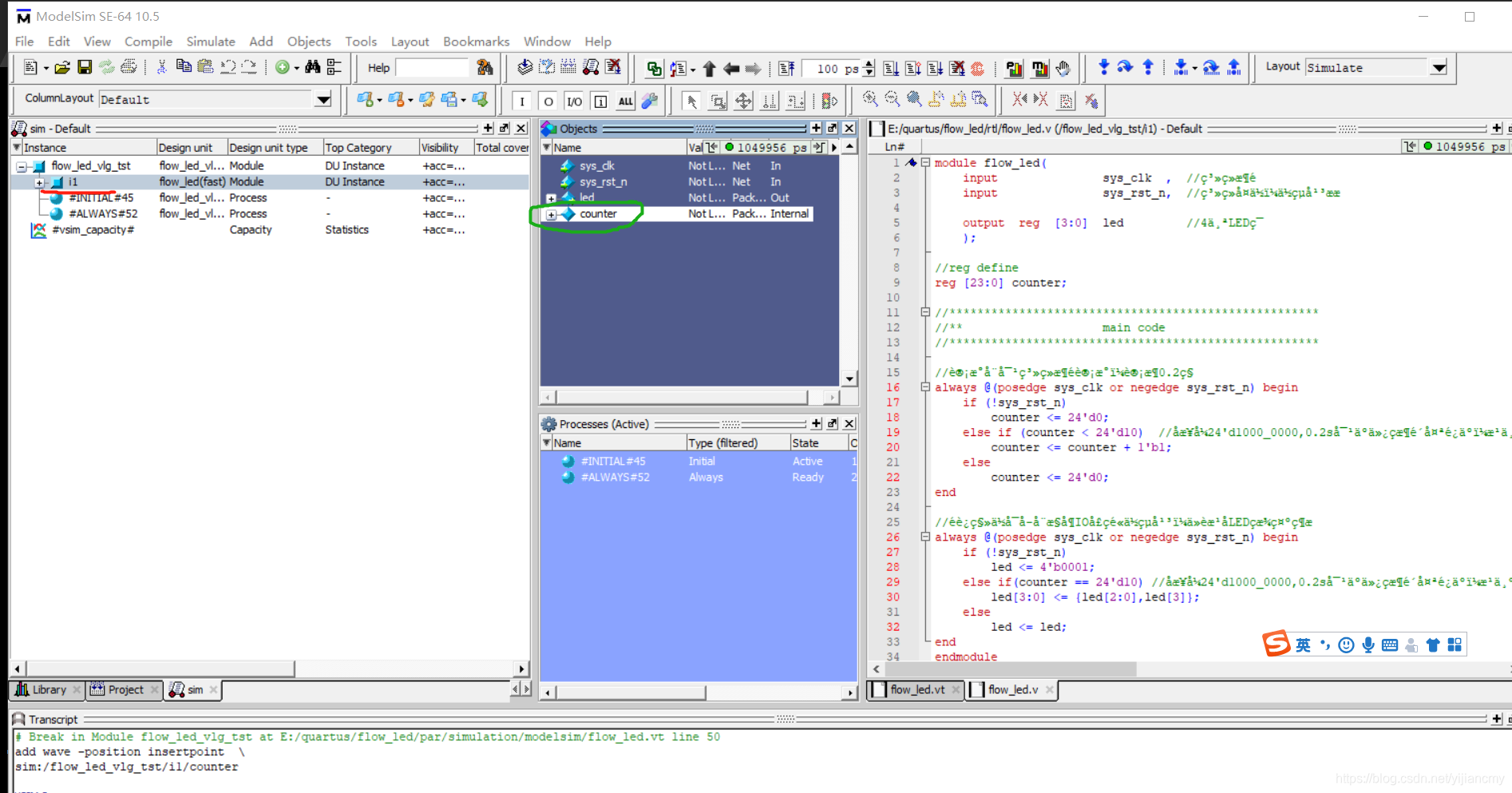Click the Help search person icon

coord(485,68)
